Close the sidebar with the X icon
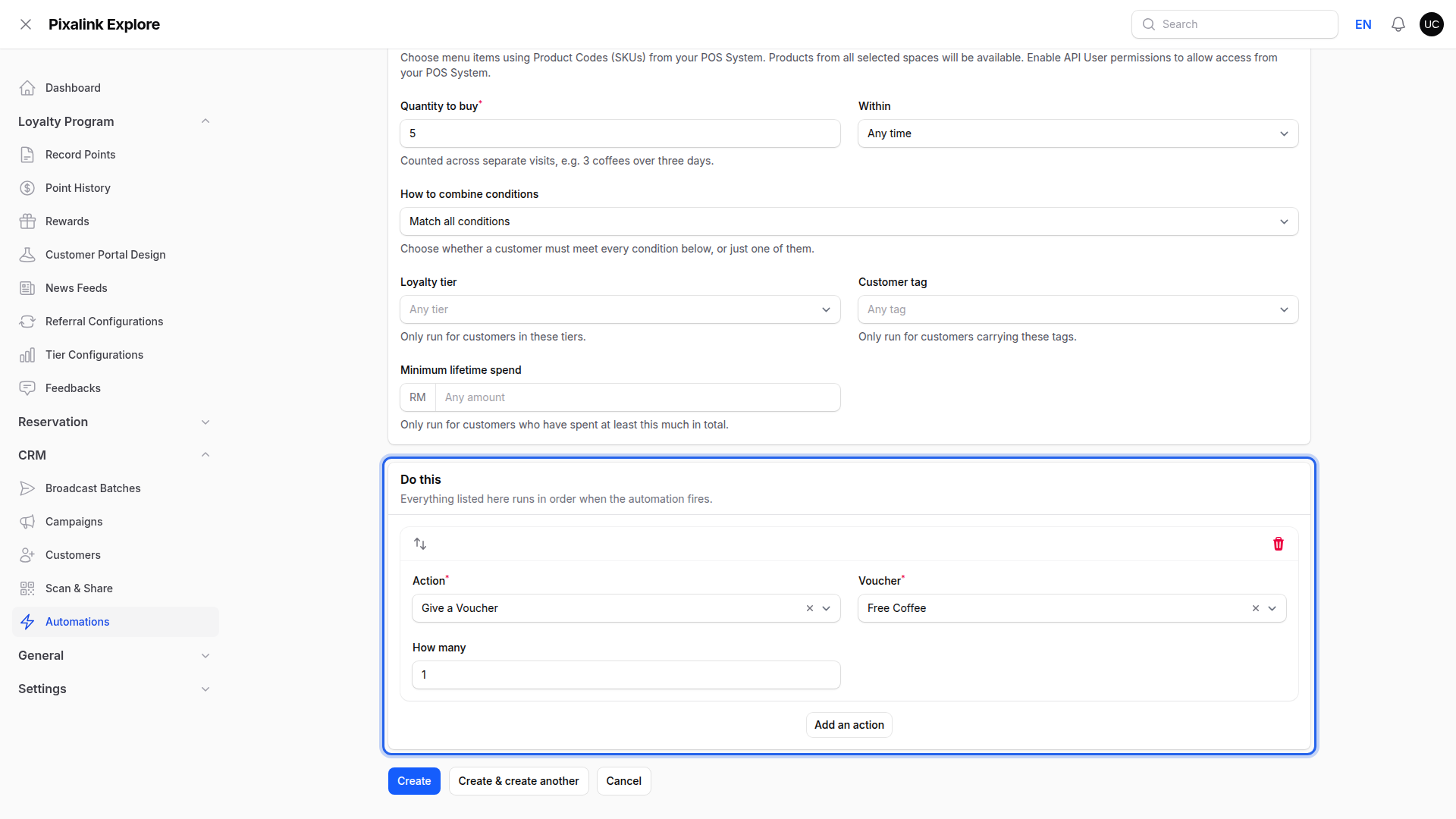 point(26,24)
